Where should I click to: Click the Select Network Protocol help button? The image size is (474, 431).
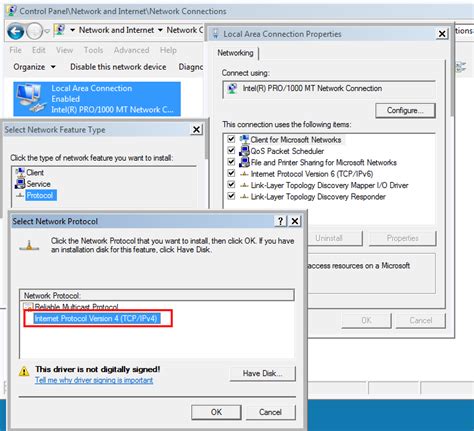[x=280, y=221]
